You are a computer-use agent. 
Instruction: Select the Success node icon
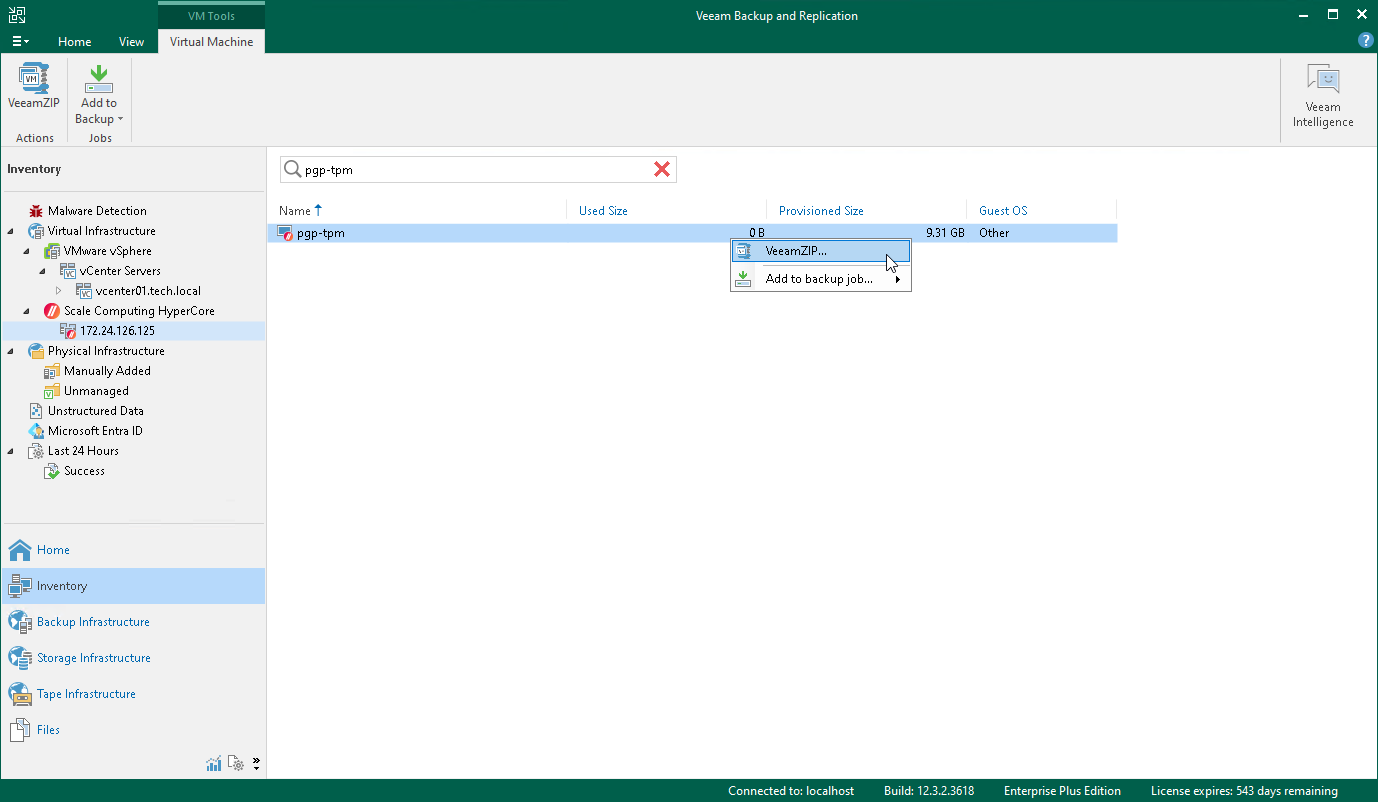(52, 471)
